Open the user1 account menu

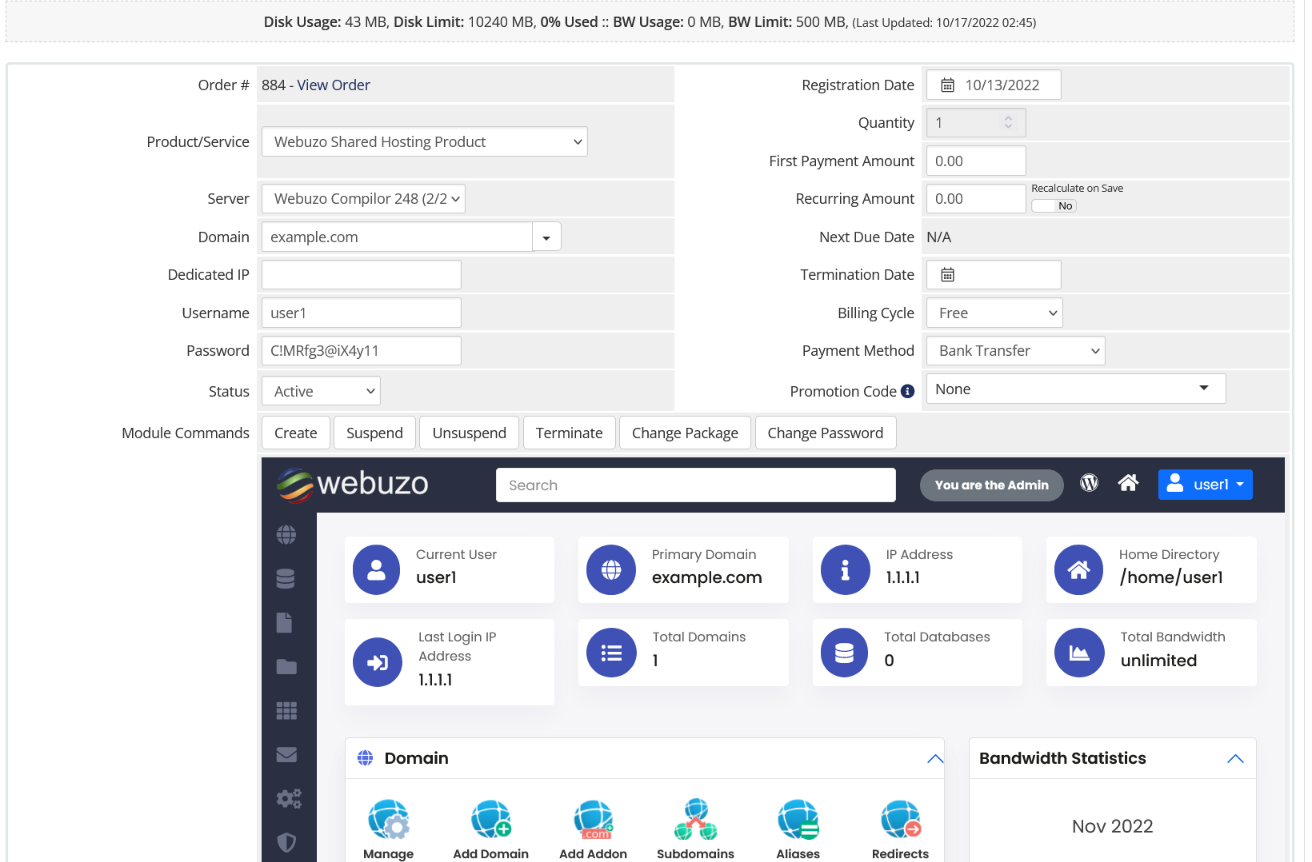point(1205,485)
